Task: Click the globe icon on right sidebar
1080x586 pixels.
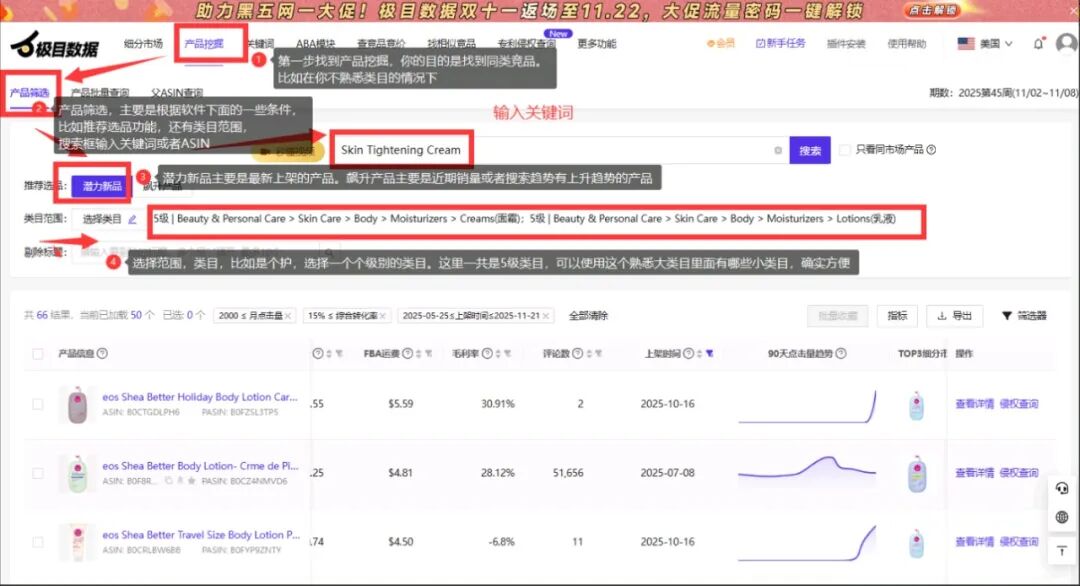Action: coord(1061,517)
